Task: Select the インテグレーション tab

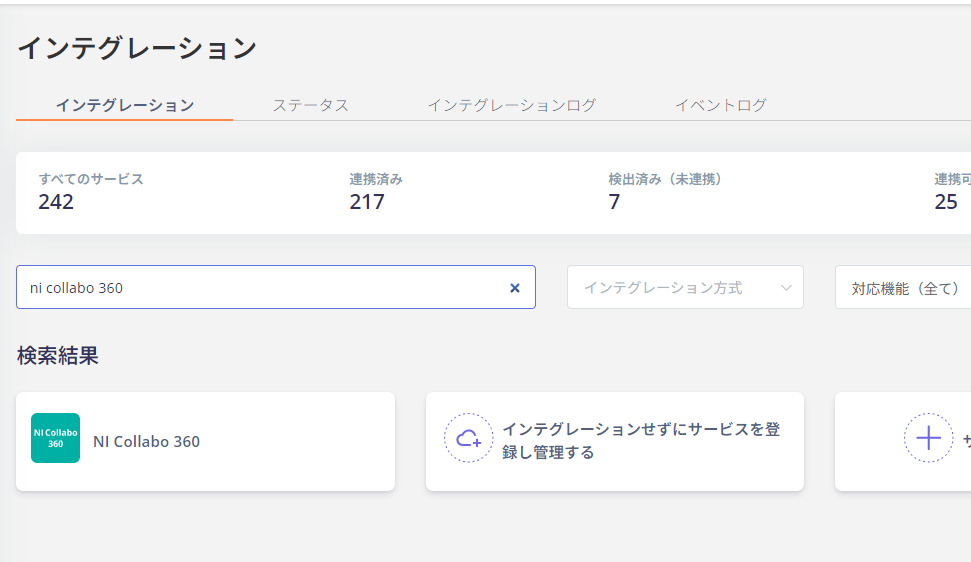Action: point(125,105)
